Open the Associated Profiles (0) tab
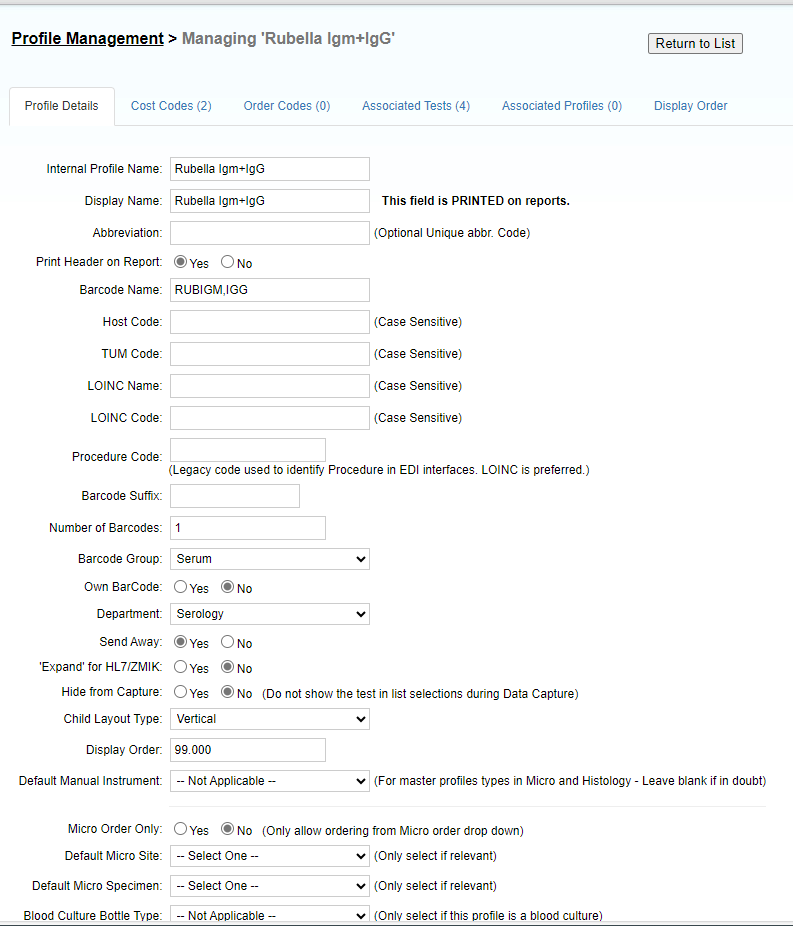793x926 pixels. [562, 106]
